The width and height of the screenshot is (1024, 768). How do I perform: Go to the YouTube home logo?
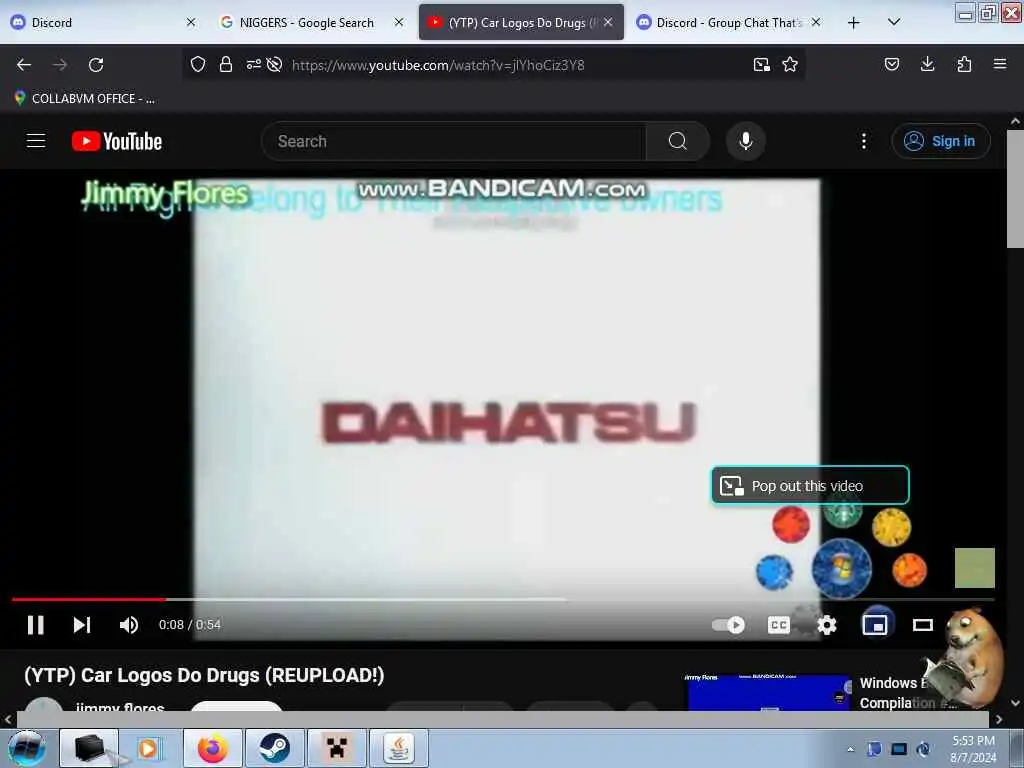click(117, 141)
